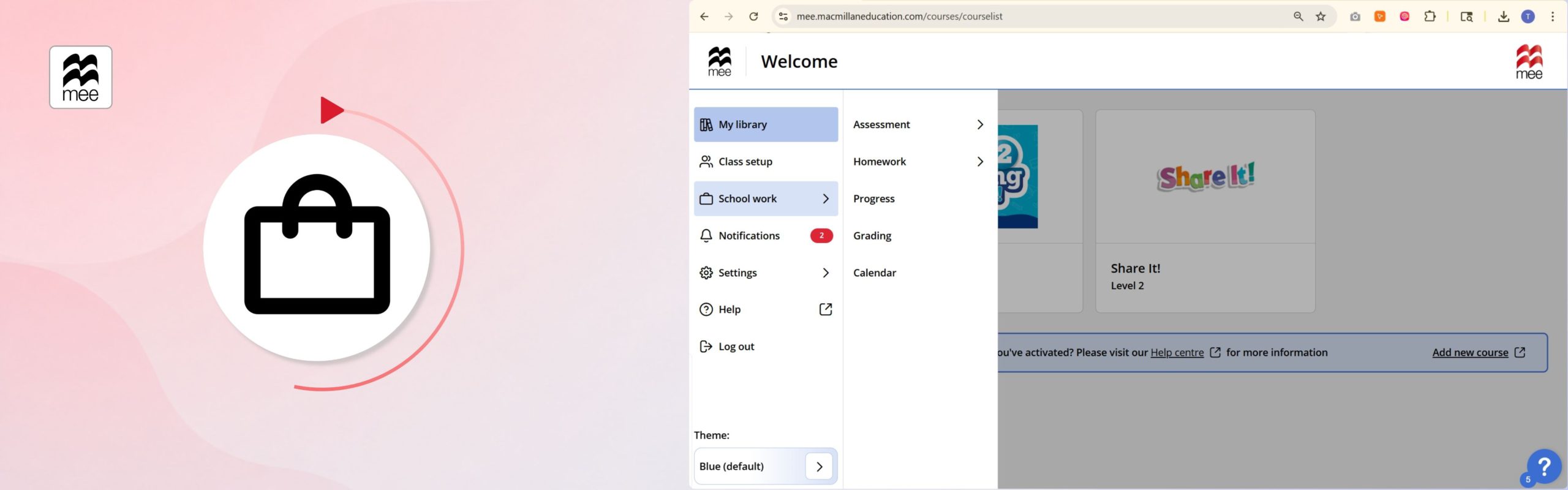Open the blue help question-mark bubble
Viewport: 1568px width, 490px height.
click(1544, 467)
